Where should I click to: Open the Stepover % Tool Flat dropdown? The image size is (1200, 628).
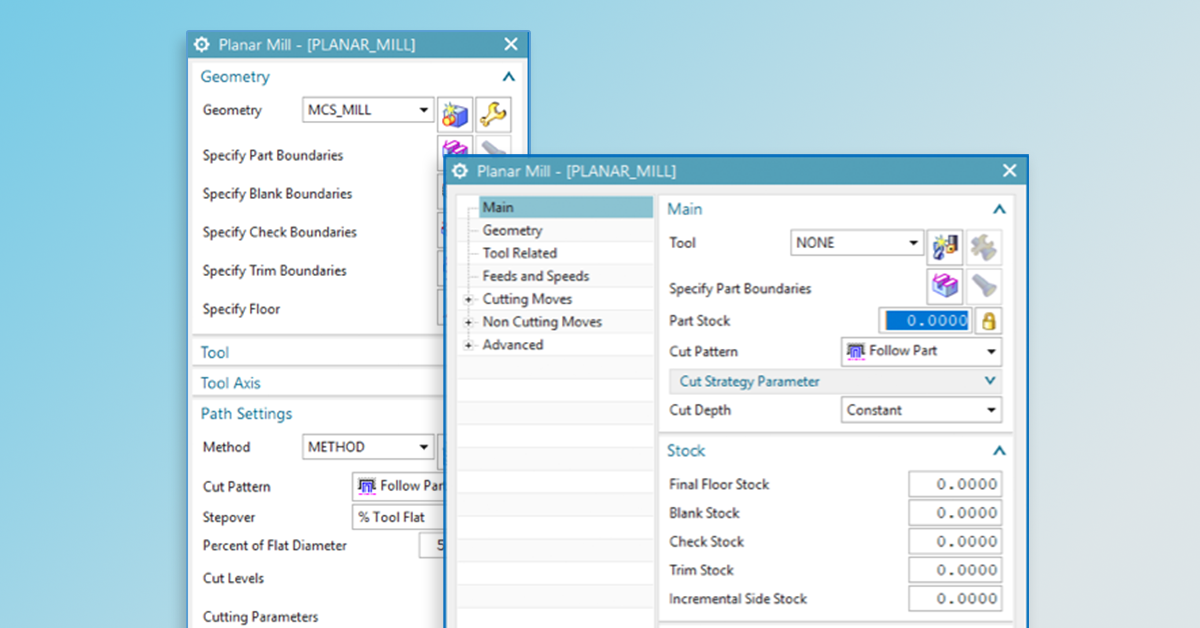pyautogui.click(x=399, y=517)
